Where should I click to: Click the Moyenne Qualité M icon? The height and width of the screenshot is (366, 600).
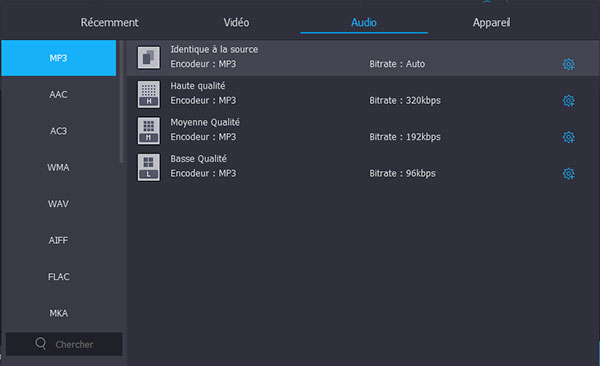coord(149,131)
